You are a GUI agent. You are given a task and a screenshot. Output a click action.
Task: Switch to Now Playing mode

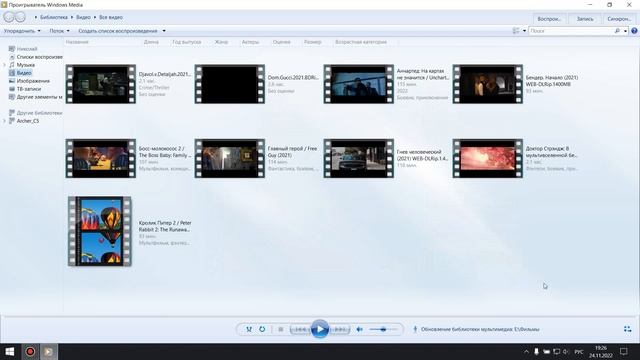click(627, 329)
